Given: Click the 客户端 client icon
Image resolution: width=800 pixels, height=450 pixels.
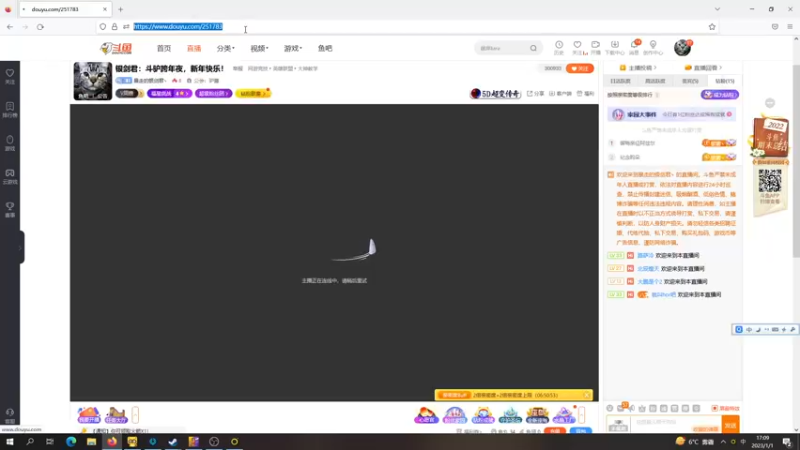Looking at the screenshot, I should pos(560,93).
